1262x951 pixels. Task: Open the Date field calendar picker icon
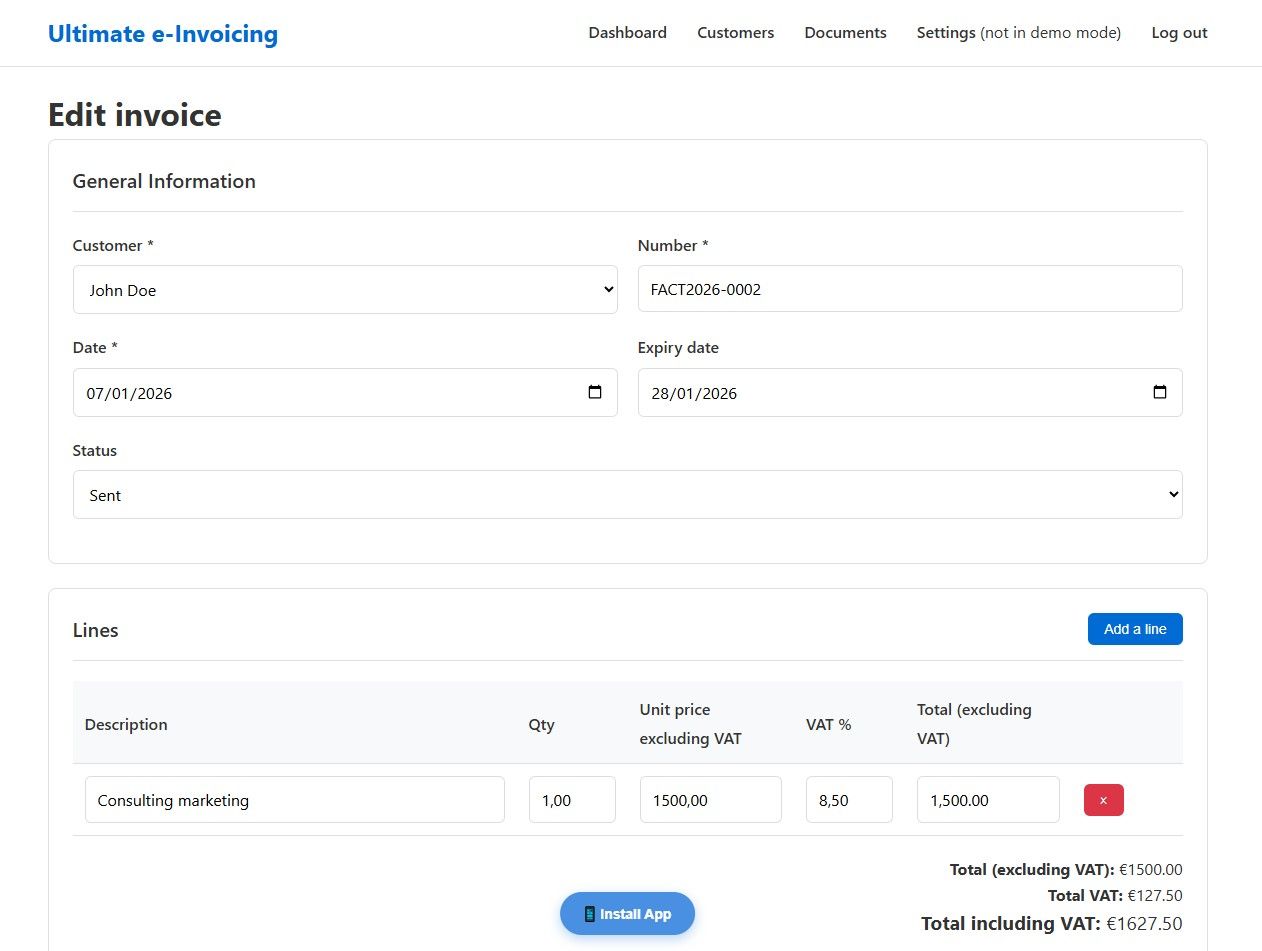coord(595,392)
